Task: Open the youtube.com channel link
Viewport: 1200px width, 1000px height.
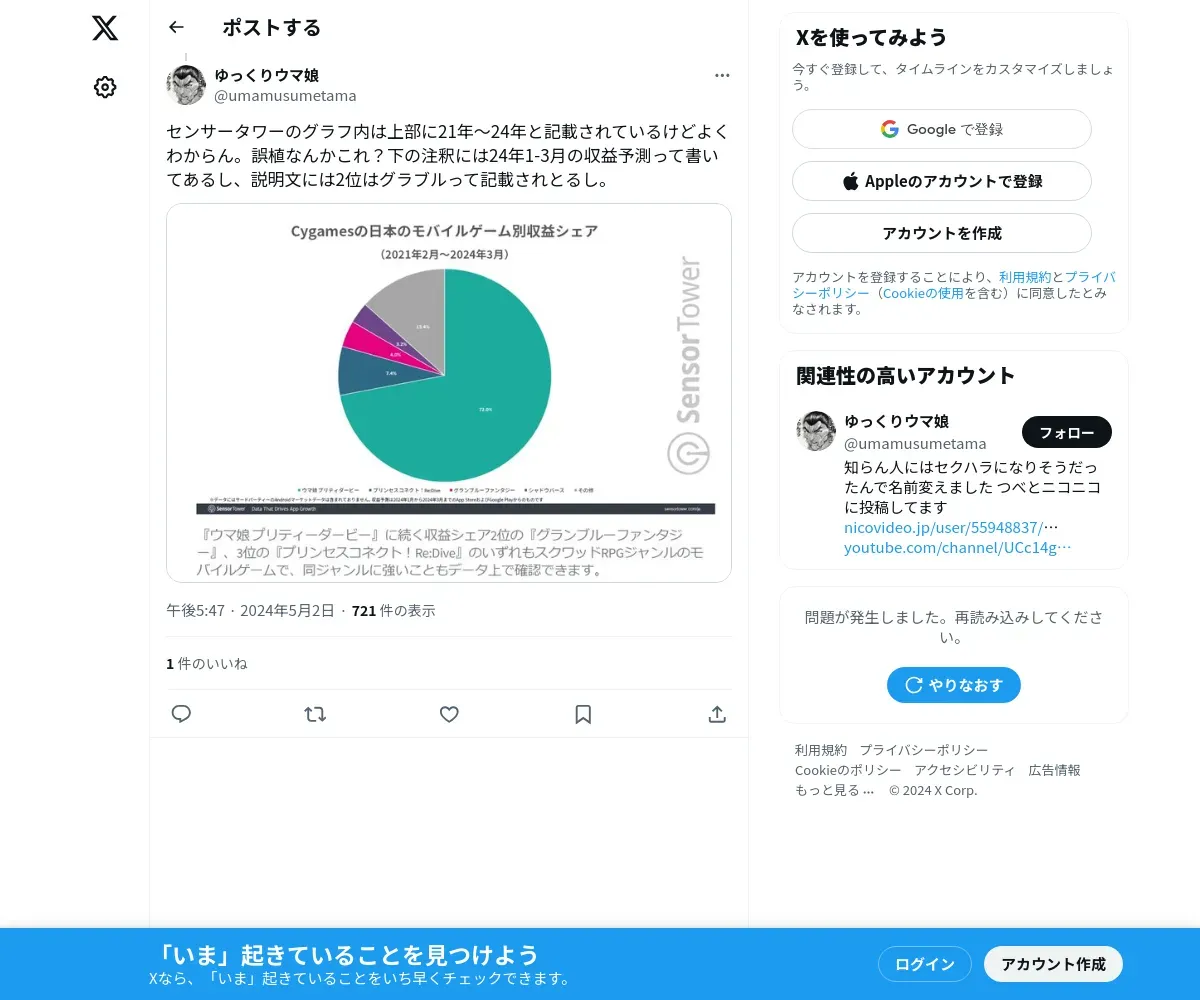Action: pos(958,548)
